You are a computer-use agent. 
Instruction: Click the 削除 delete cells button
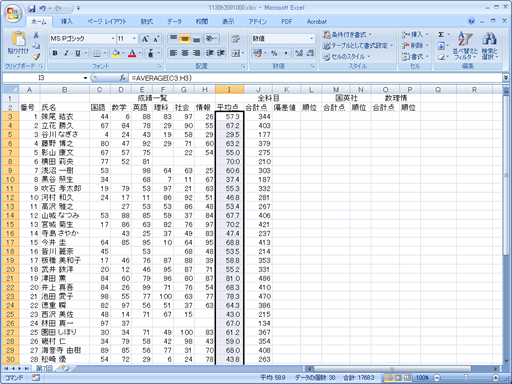415,46
